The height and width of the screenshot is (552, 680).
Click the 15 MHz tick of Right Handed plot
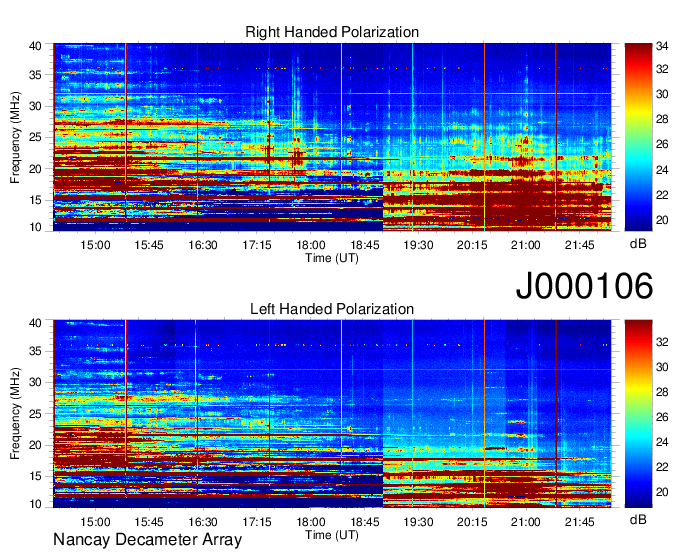pos(36,200)
